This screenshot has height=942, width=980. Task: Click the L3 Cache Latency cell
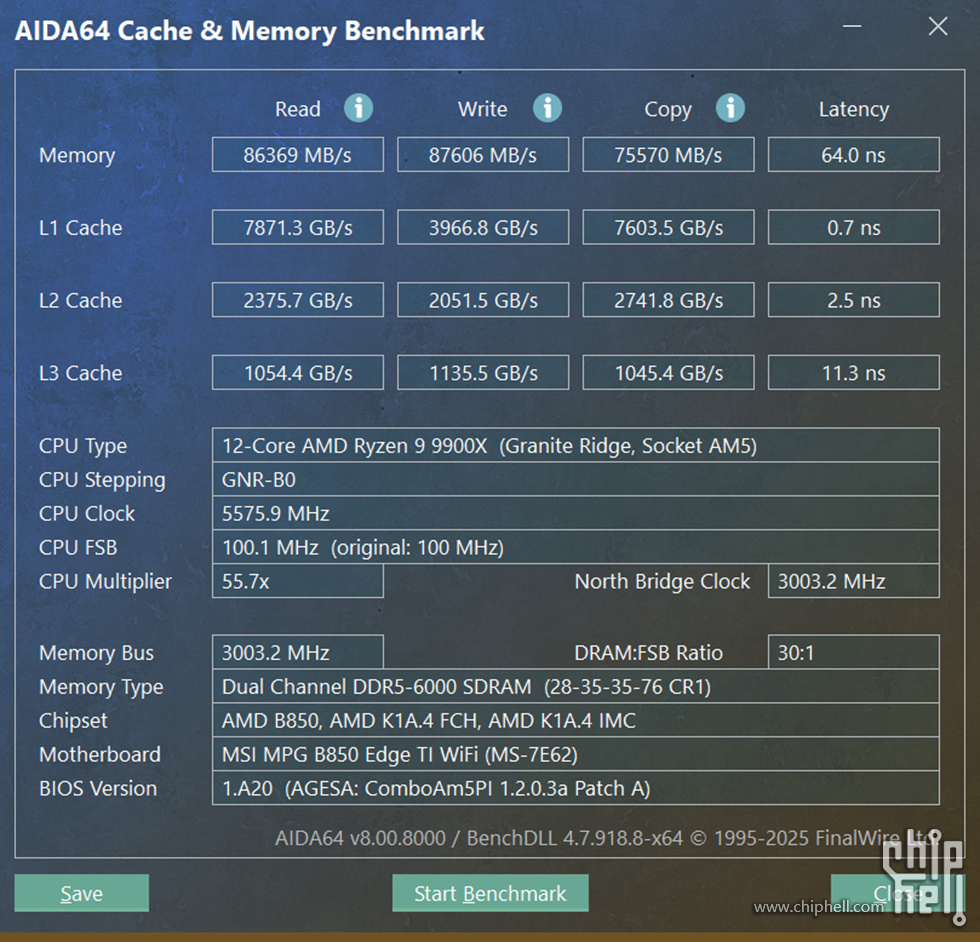(x=853, y=373)
